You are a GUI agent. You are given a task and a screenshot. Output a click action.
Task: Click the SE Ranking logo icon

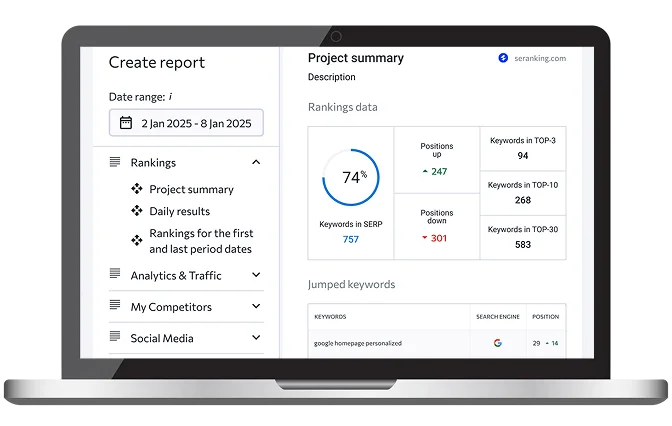click(503, 57)
